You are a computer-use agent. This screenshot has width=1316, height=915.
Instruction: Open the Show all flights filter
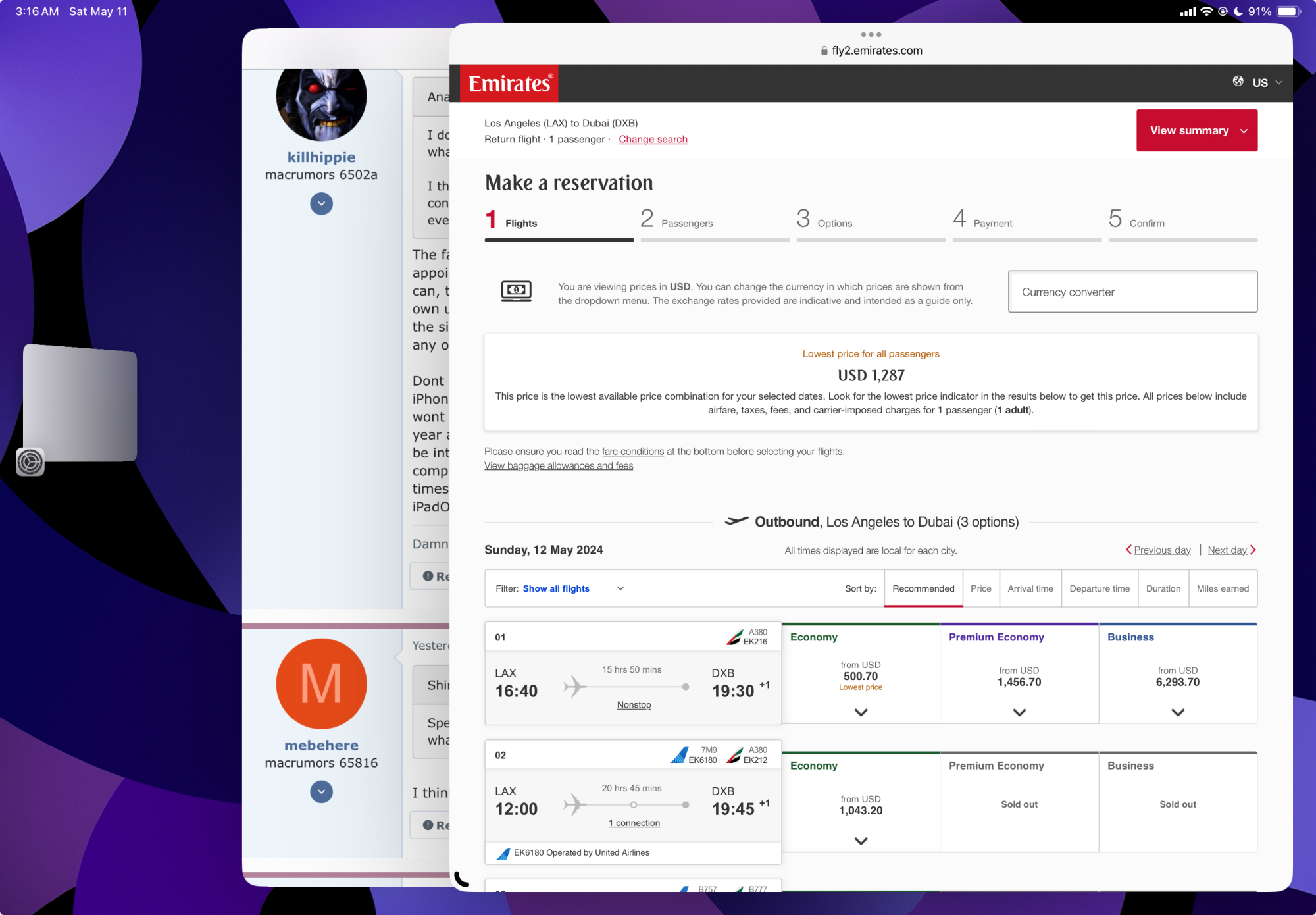tap(560, 588)
